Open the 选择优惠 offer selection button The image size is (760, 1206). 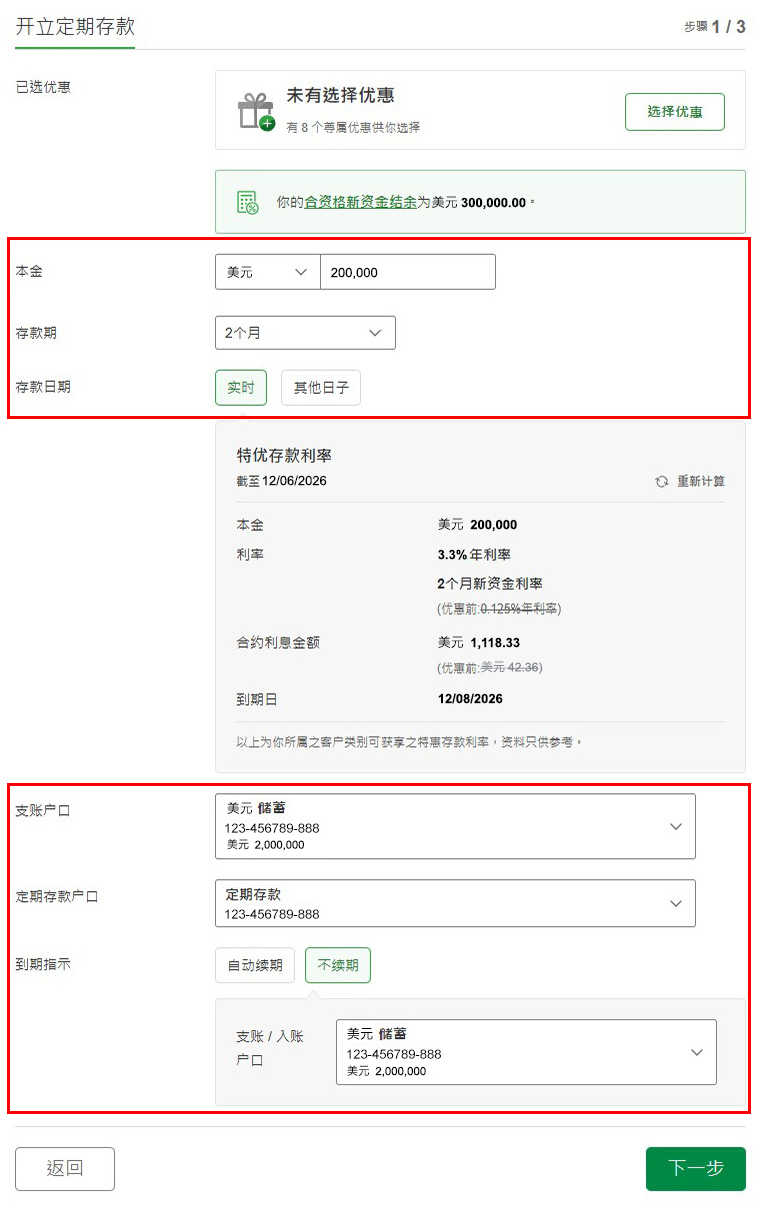tap(675, 111)
